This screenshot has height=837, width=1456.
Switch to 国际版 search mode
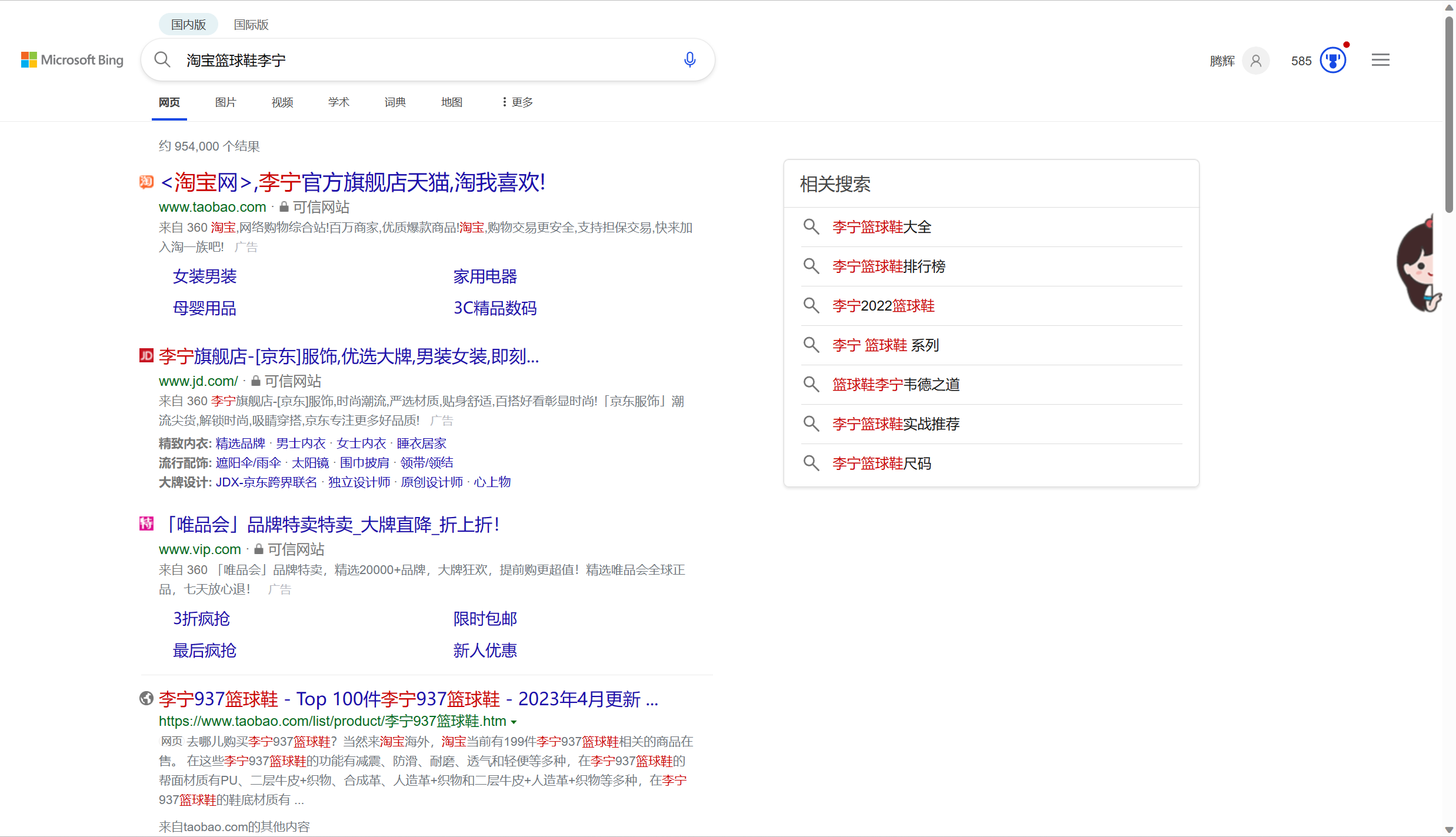[251, 25]
